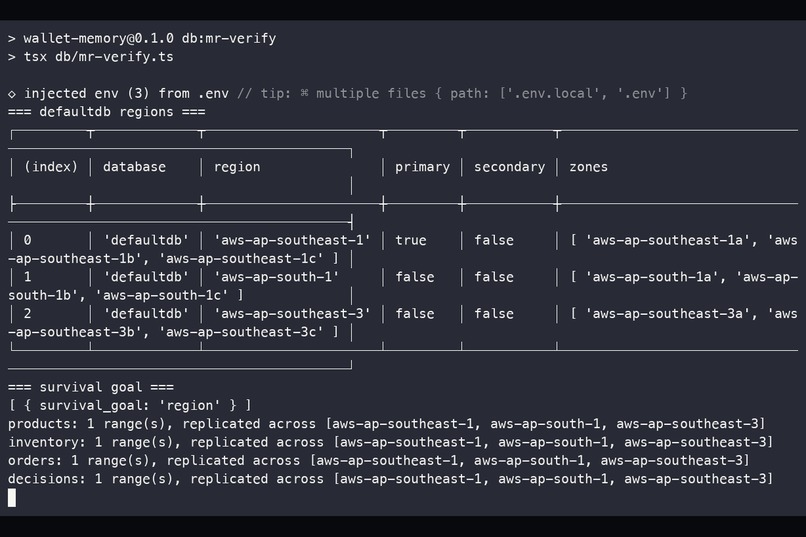Click the index cell '1'
Viewport: 806px width, 537px height.
[x=27, y=277]
